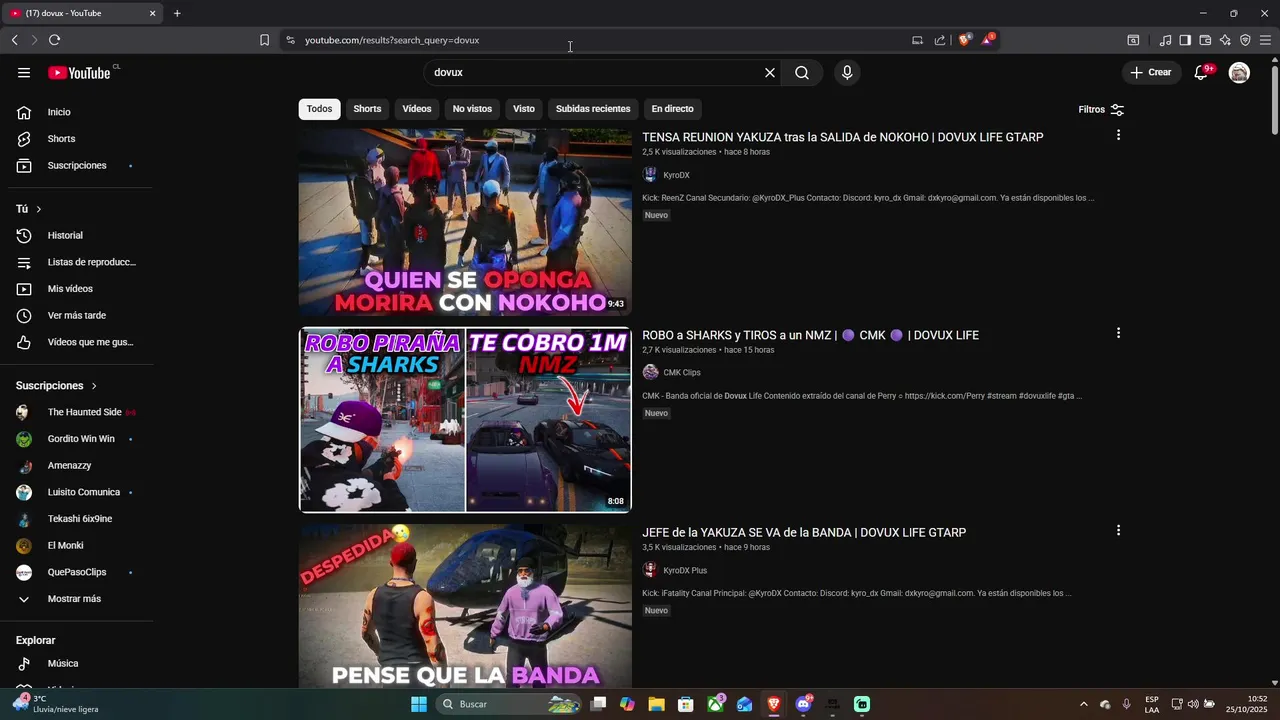Open a new browser tab with plus
Image resolution: width=1280 pixels, height=720 pixels.
[x=177, y=13]
